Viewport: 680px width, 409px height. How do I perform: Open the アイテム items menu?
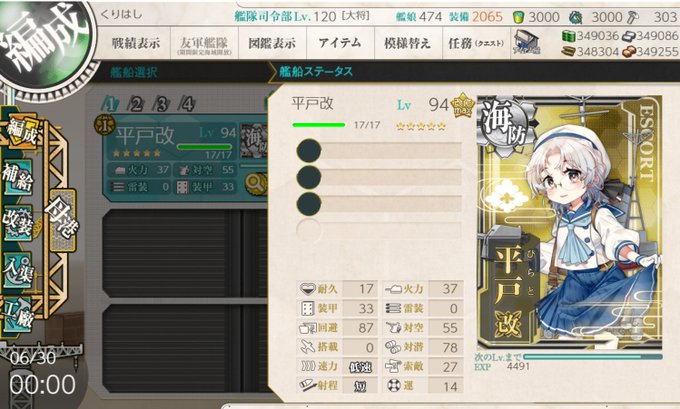point(340,43)
